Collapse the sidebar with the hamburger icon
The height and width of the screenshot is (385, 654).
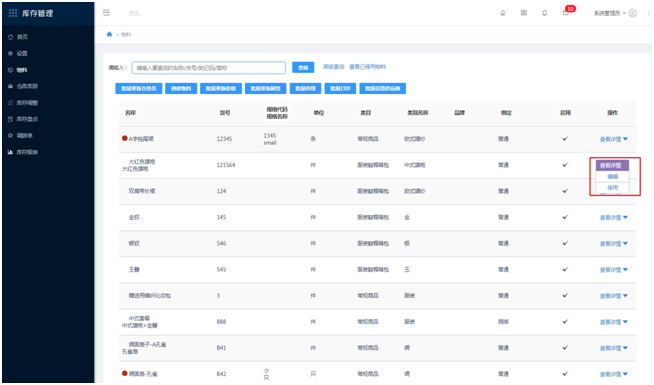click(x=106, y=13)
